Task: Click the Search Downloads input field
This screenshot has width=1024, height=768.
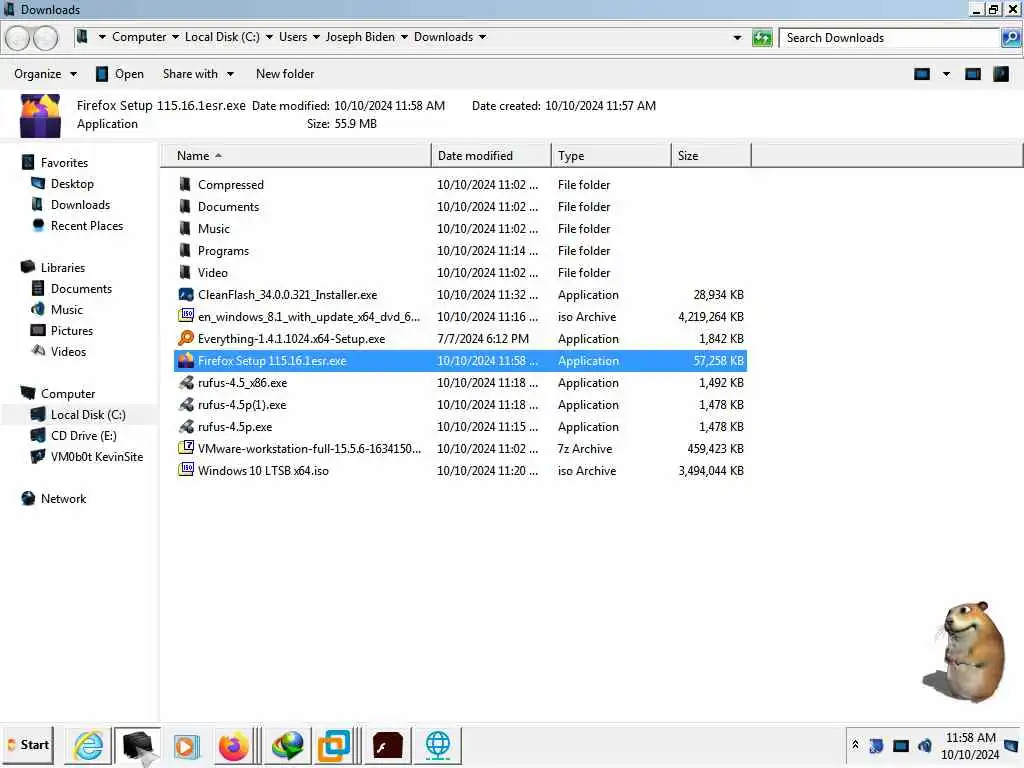Action: (x=889, y=38)
